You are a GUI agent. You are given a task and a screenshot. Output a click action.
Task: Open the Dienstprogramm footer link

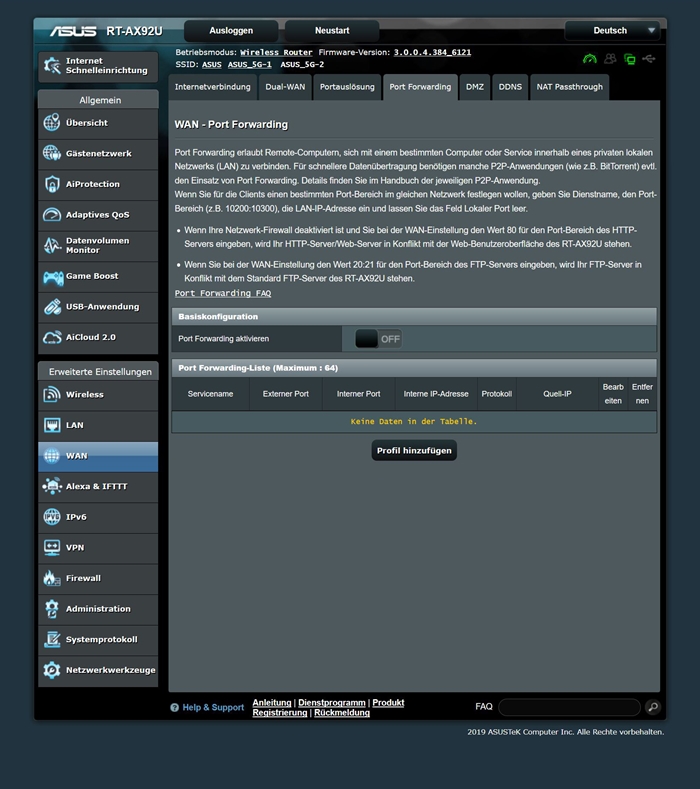332,702
